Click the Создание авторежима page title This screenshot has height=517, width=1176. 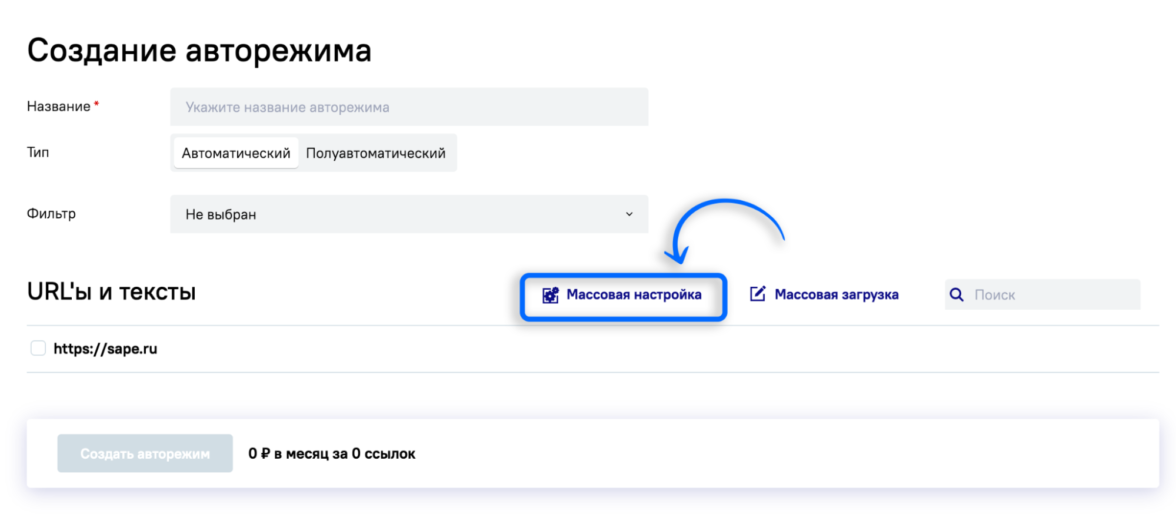click(199, 51)
